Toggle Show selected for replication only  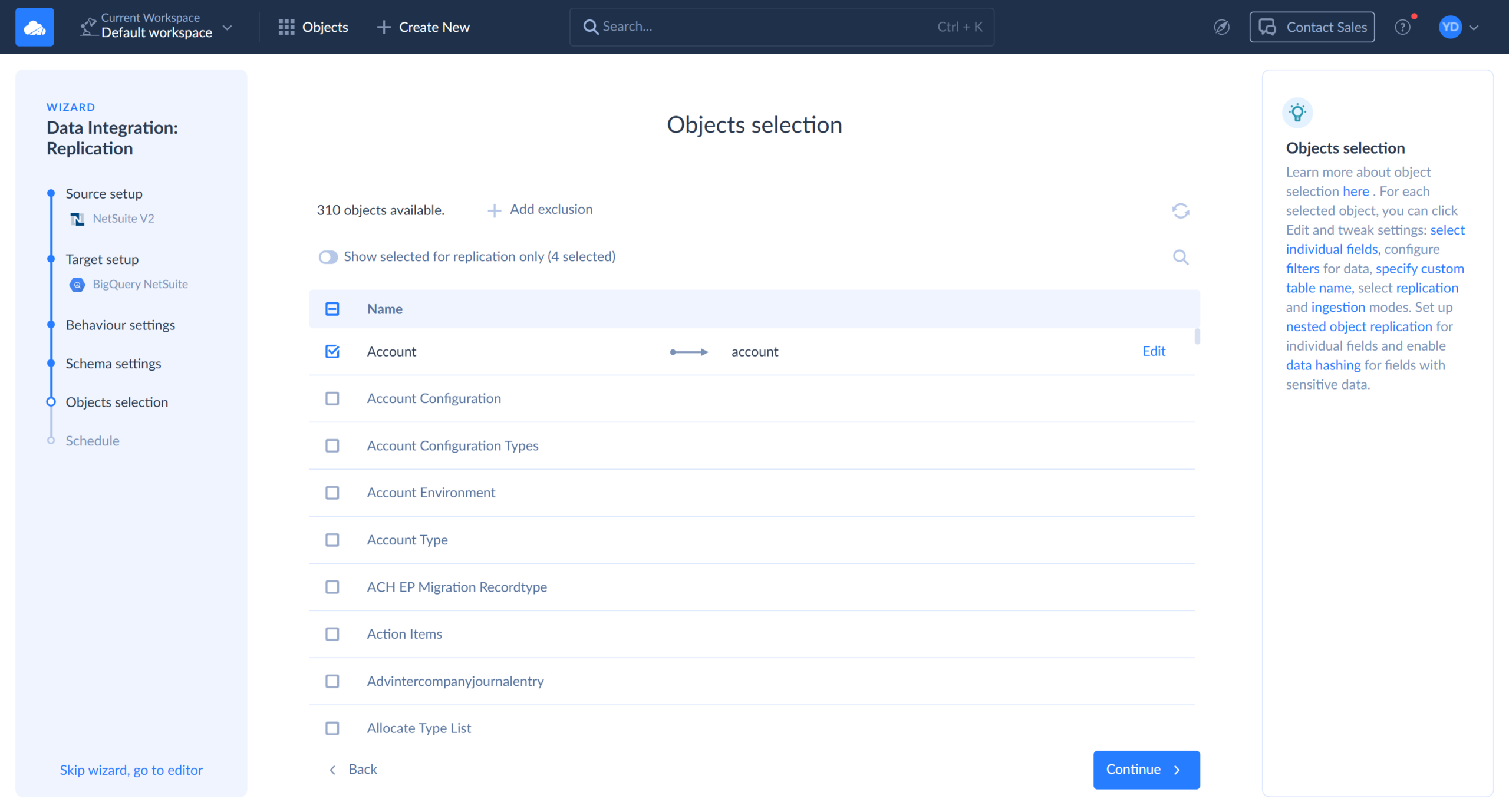[x=328, y=257]
